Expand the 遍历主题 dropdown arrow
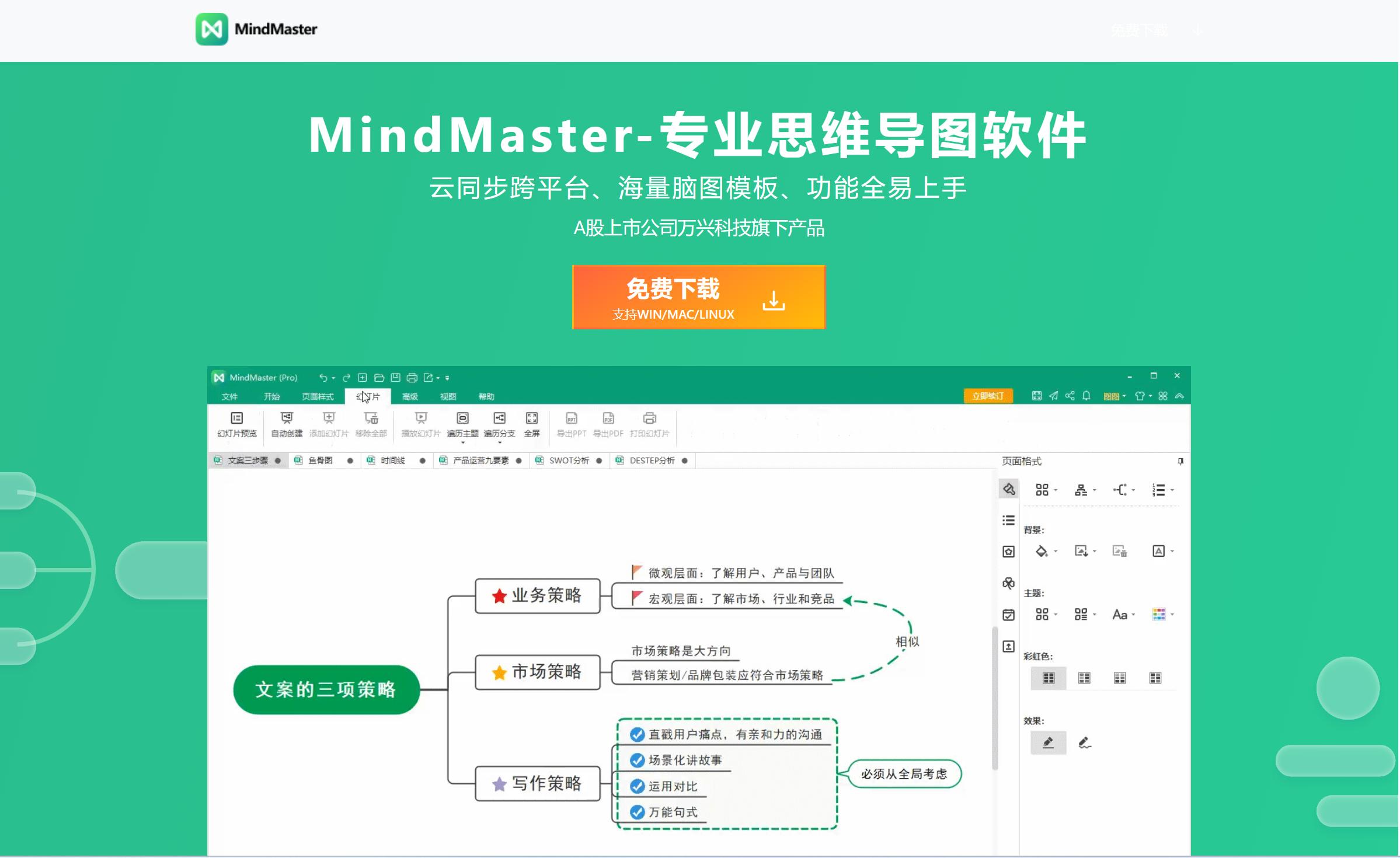Viewport: 1400px width, 858px height. (x=464, y=442)
